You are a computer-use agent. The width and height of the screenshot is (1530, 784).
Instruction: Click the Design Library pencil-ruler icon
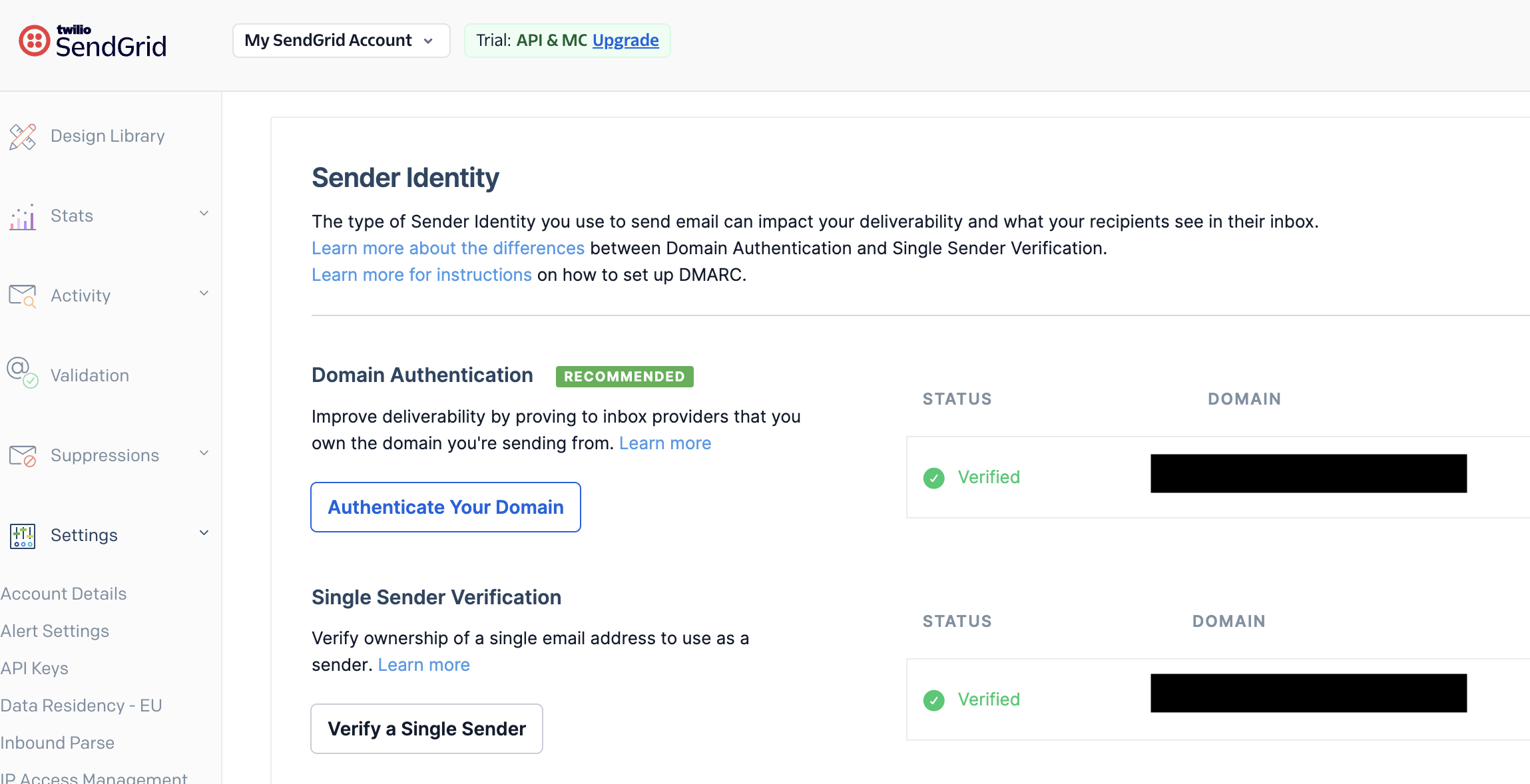(x=23, y=136)
